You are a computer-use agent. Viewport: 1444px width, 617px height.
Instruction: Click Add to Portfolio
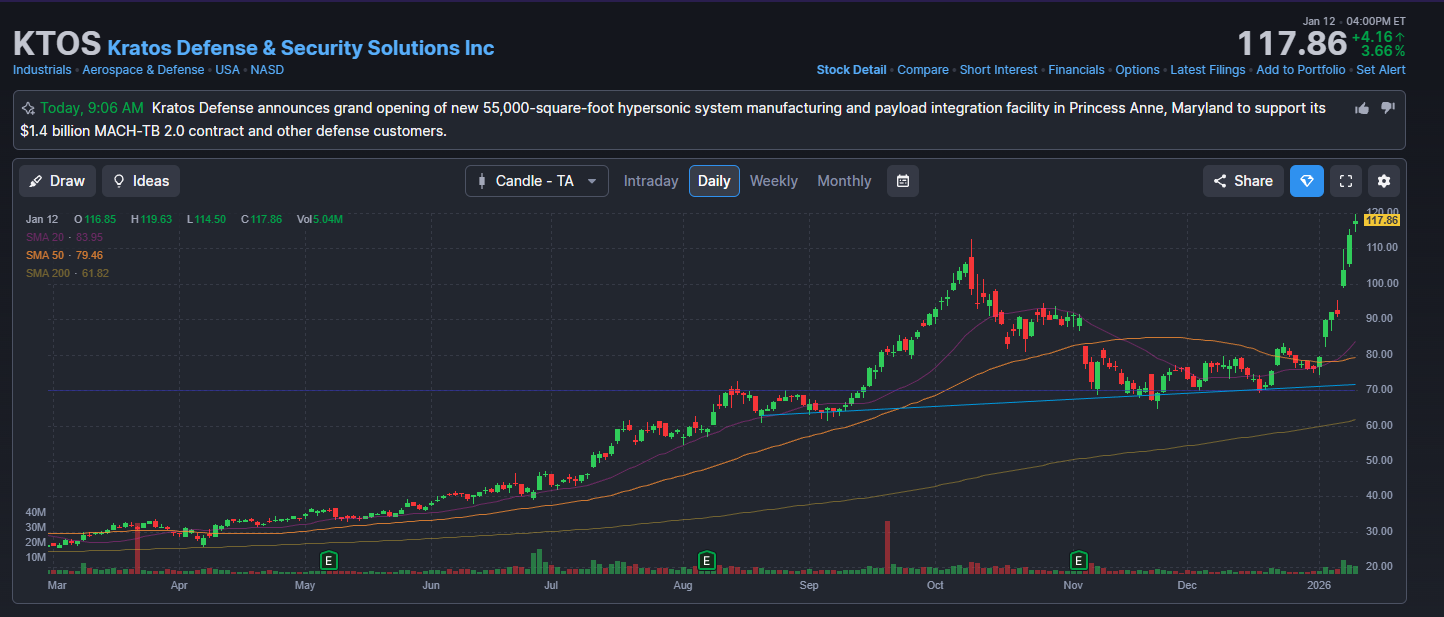[x=1301, y=70]
